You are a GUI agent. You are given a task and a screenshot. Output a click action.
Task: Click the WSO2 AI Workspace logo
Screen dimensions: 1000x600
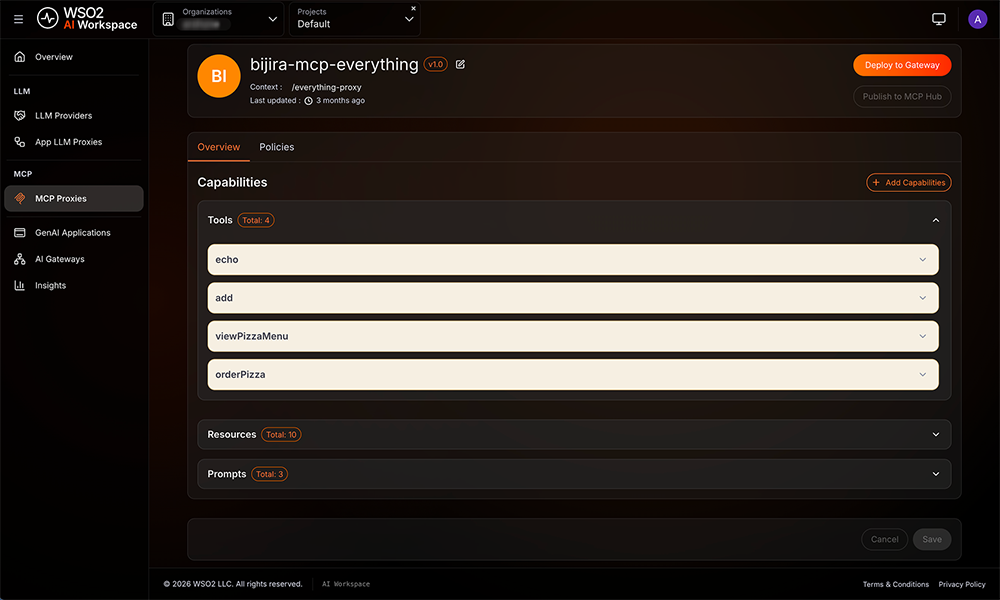(87, 19)
